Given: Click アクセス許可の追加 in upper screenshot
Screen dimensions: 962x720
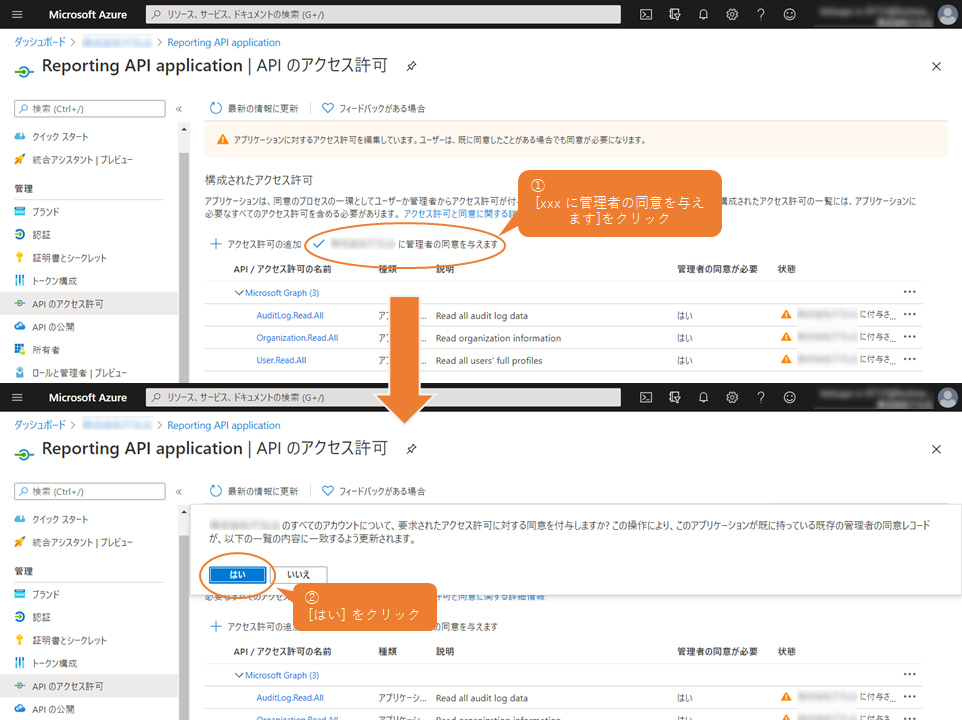Looking at the screenshot, I should [x=256, y=244].
